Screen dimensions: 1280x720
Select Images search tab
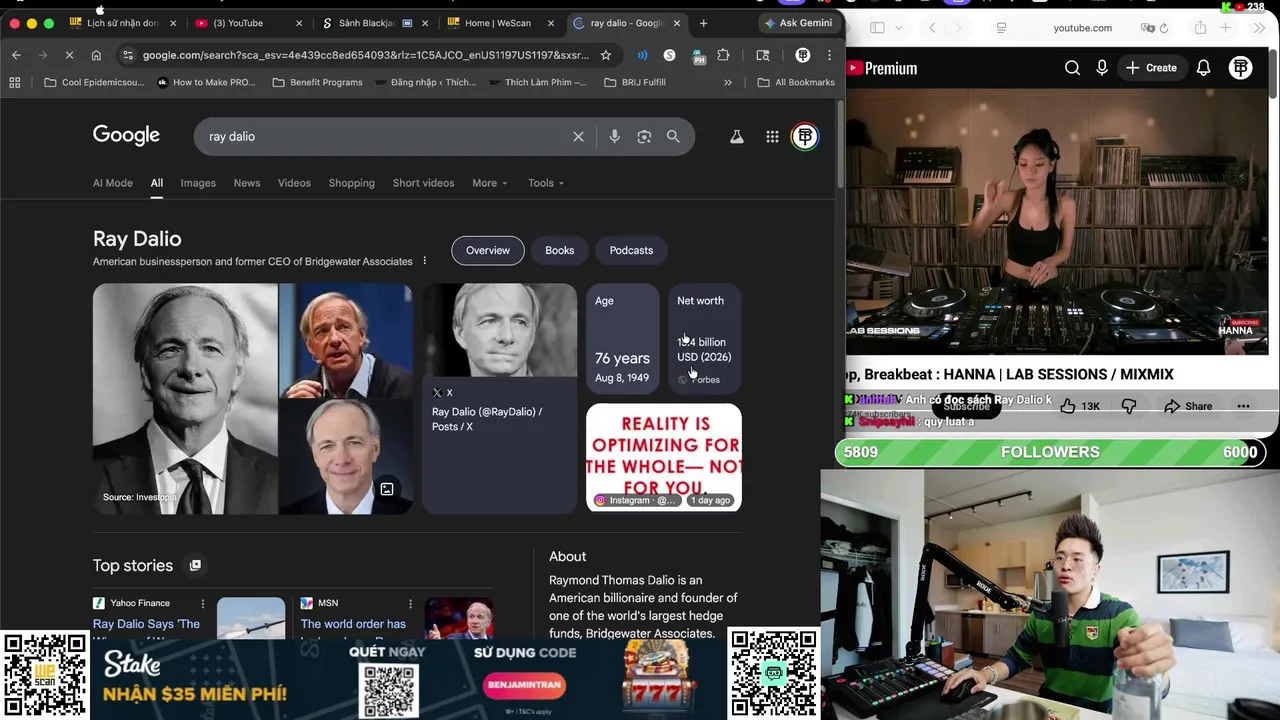198,183
